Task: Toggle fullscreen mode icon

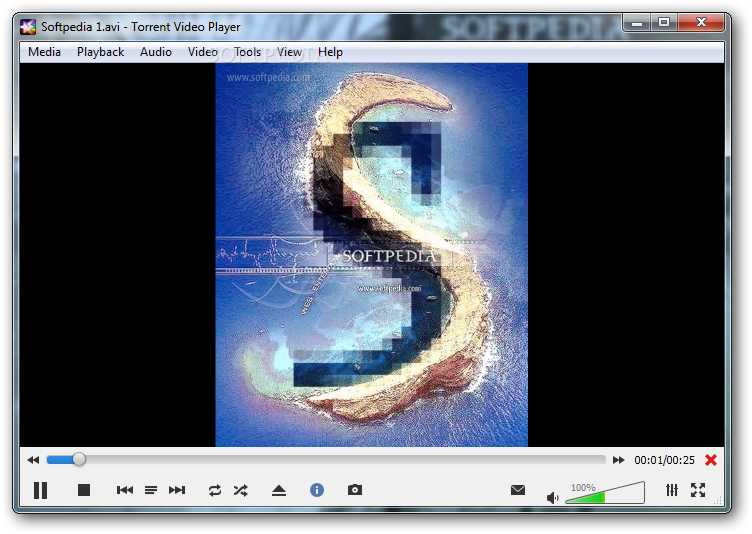Action: coord(698,490)
